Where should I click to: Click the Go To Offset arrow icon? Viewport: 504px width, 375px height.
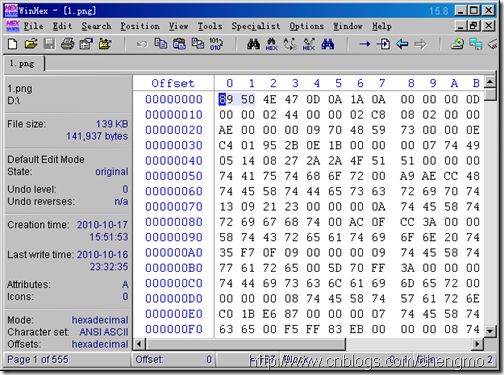tap(365, 44)
